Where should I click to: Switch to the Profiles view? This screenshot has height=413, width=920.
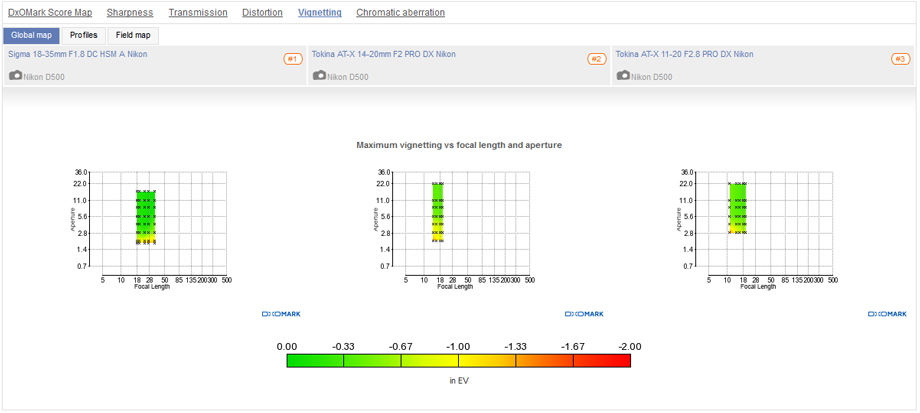point(83,35)
